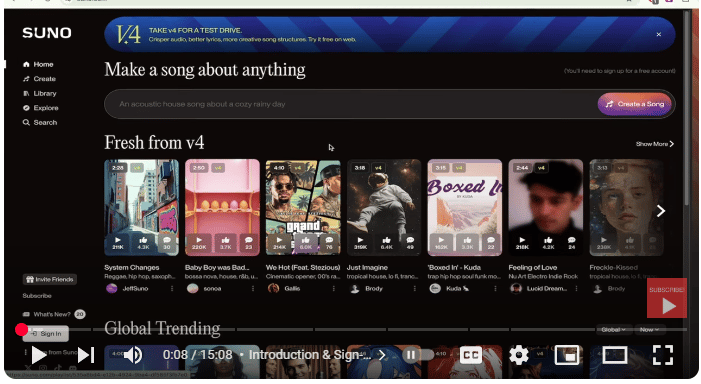This screenshot has height=384, width=701.
Task: Click the next arrow in Fresh from v4
Action: [x=661, y=211]
